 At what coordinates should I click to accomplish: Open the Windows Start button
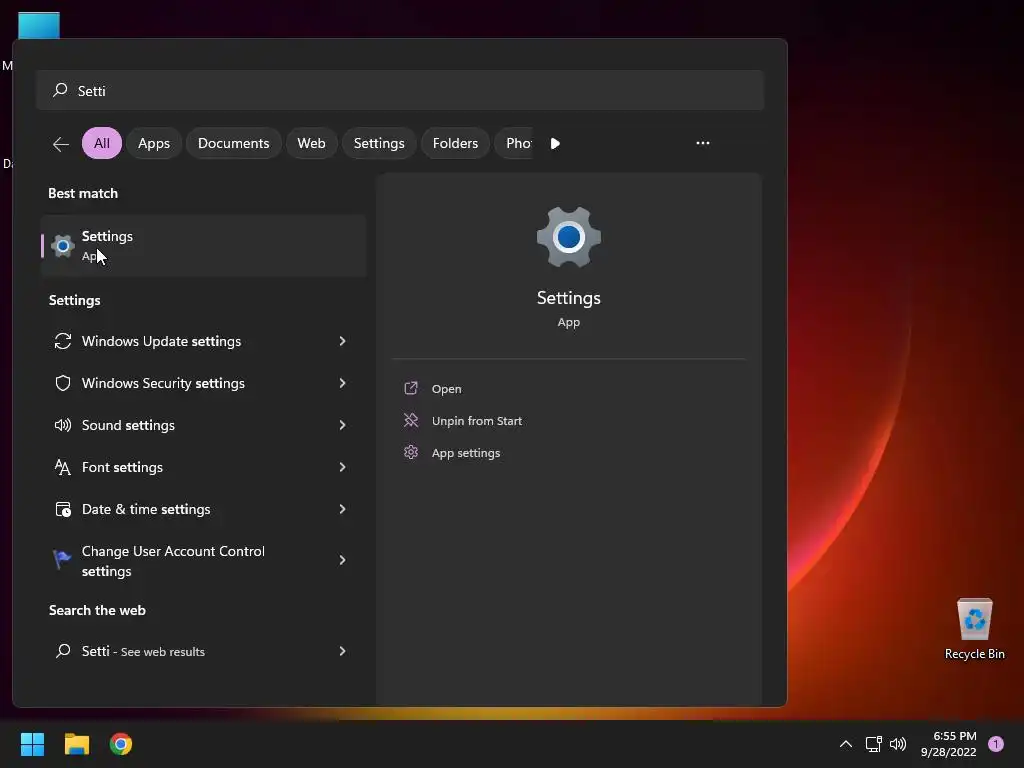pos(32,744)
